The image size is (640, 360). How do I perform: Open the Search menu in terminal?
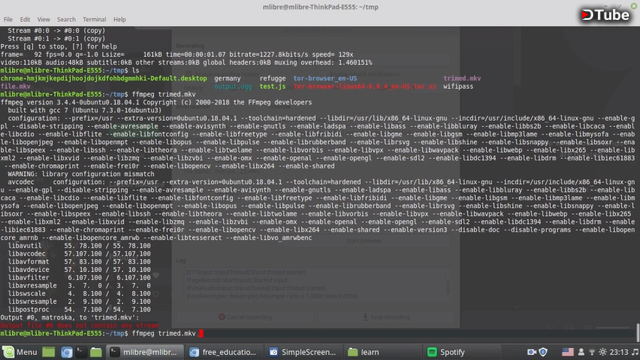point(66,19)
